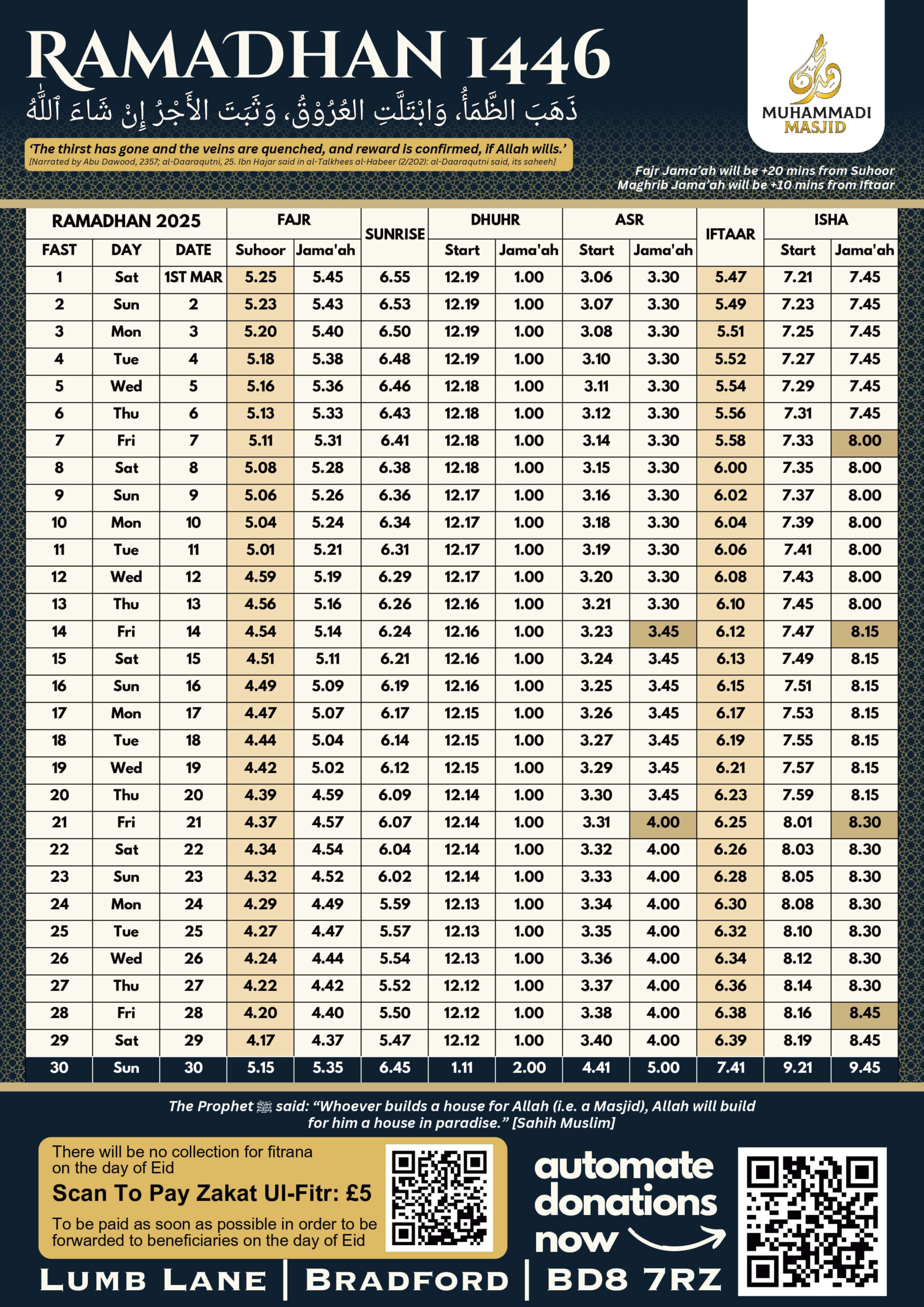Viewport: 924px width, 1307px height.
Task: Click Suhoor 5.06 on Sun 9
Action: [261, 495]
